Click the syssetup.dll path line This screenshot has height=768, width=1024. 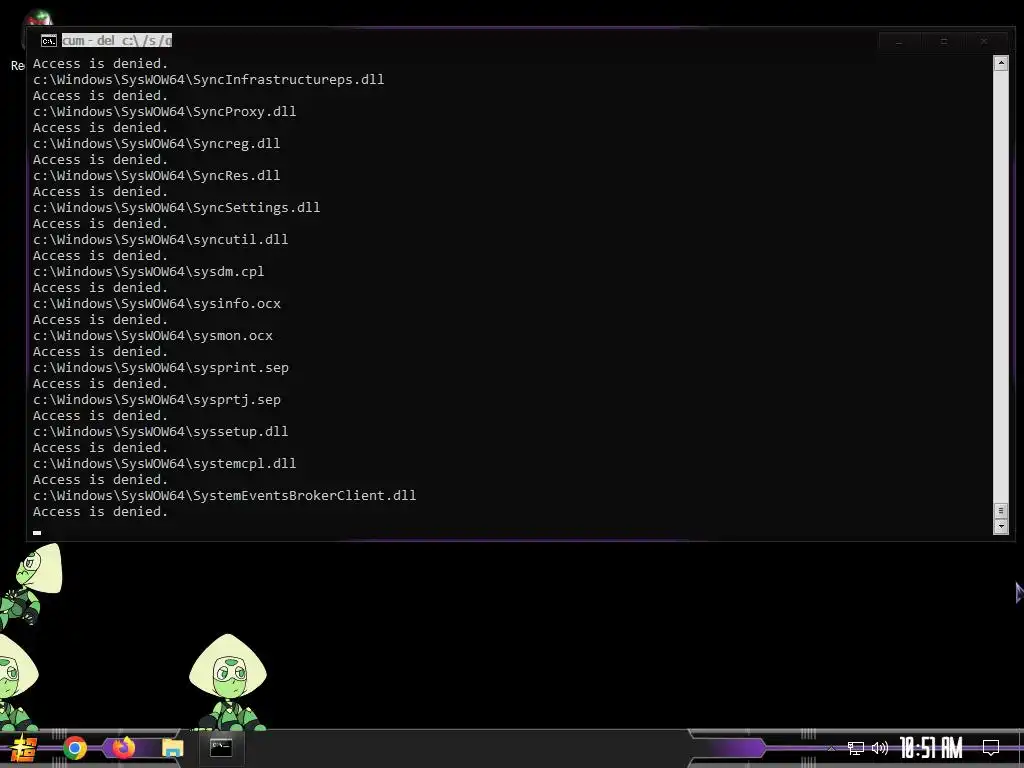click(161, 432)
